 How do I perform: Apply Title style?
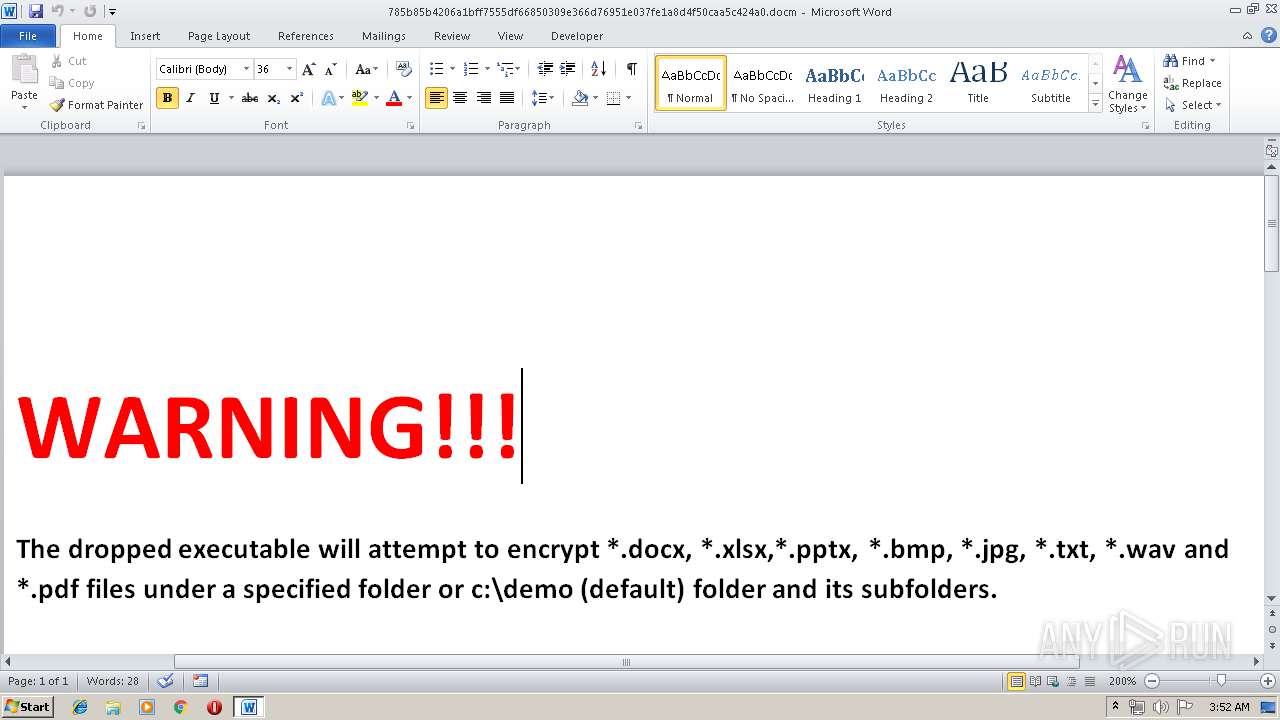tap(978, 84)
